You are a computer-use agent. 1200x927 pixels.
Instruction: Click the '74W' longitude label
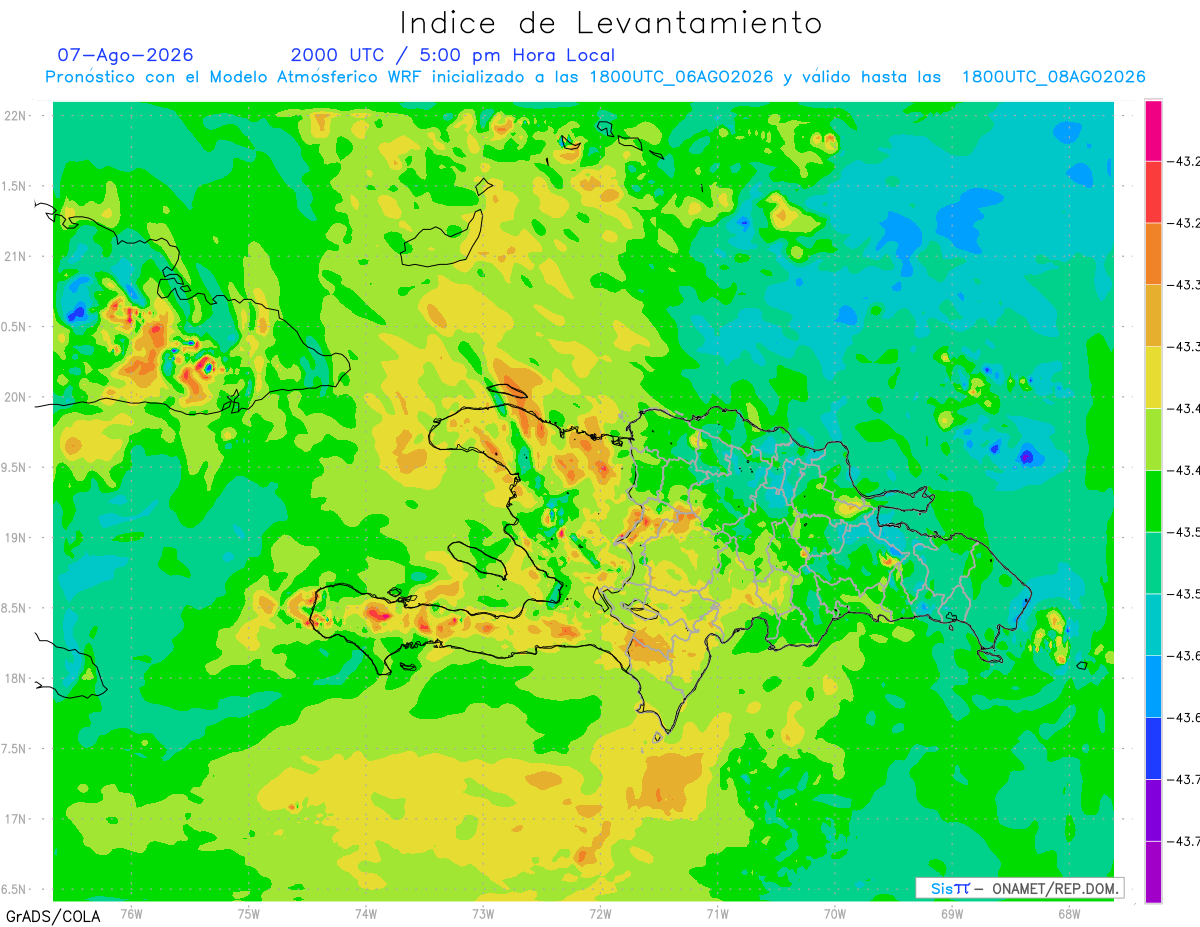click(x=365, y=912)
